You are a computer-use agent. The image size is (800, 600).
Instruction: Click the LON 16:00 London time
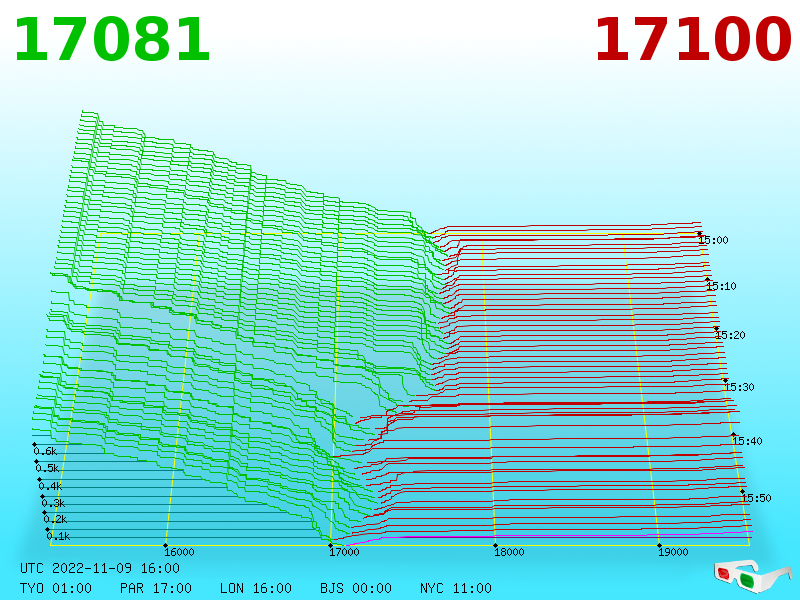pos(256,588)
